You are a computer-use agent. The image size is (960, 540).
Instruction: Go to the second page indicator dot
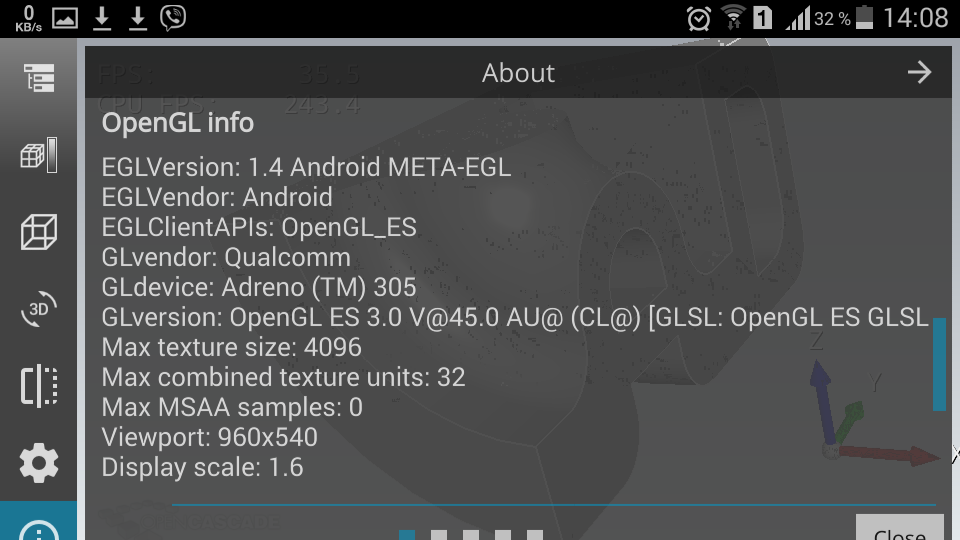(x=439, y=535)
